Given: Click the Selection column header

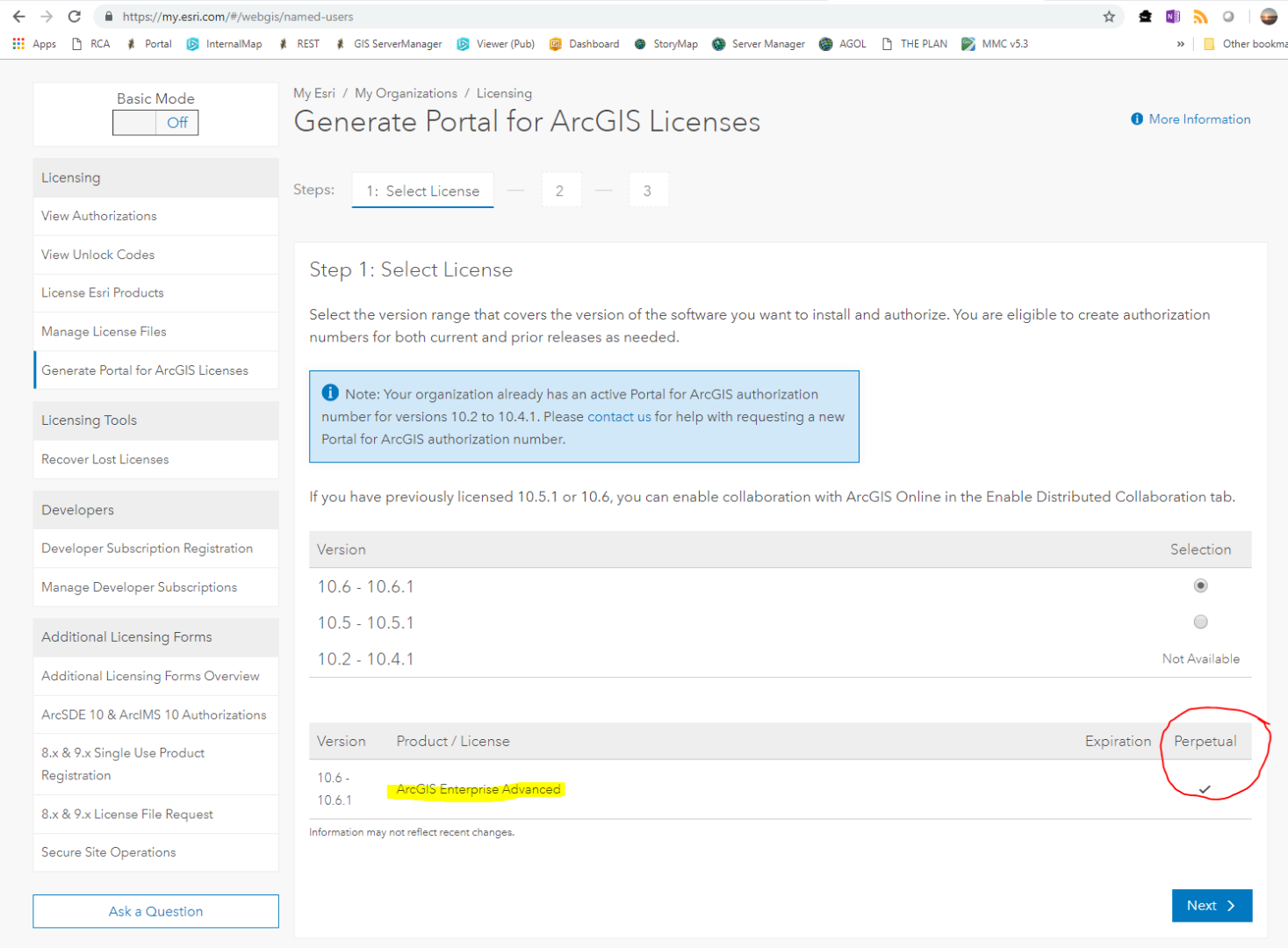Looking at the screenshot, I should coord(1200,549).
